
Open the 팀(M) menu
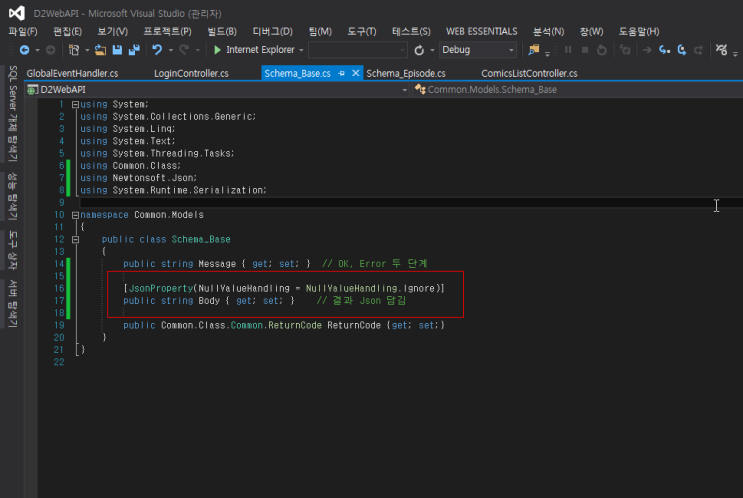(320, 32)
